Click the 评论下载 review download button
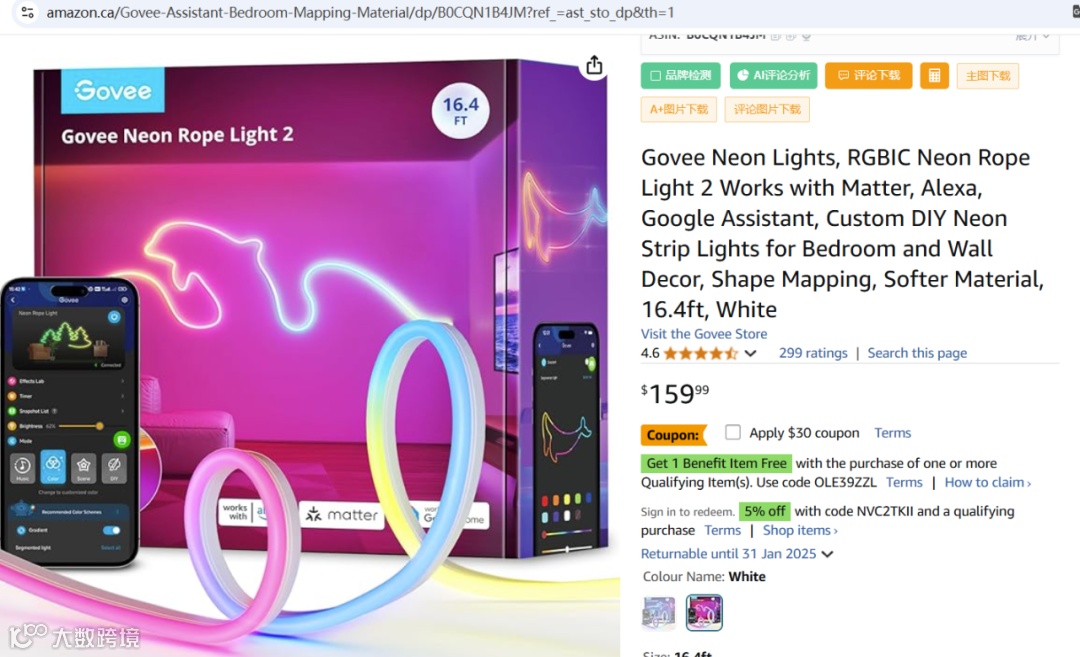 click(869, 76)
